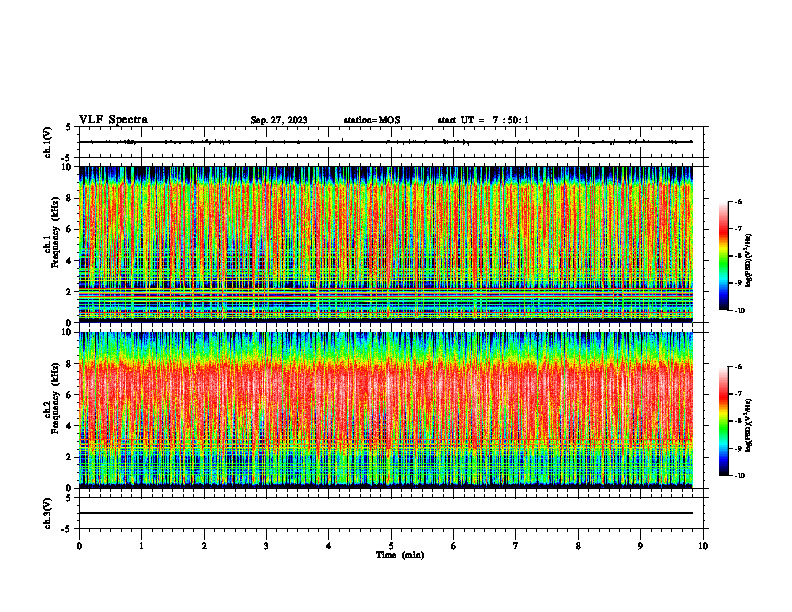
Task: Click the '-10' label on ch.1 color scale
Action: click(x=739, y=311)
